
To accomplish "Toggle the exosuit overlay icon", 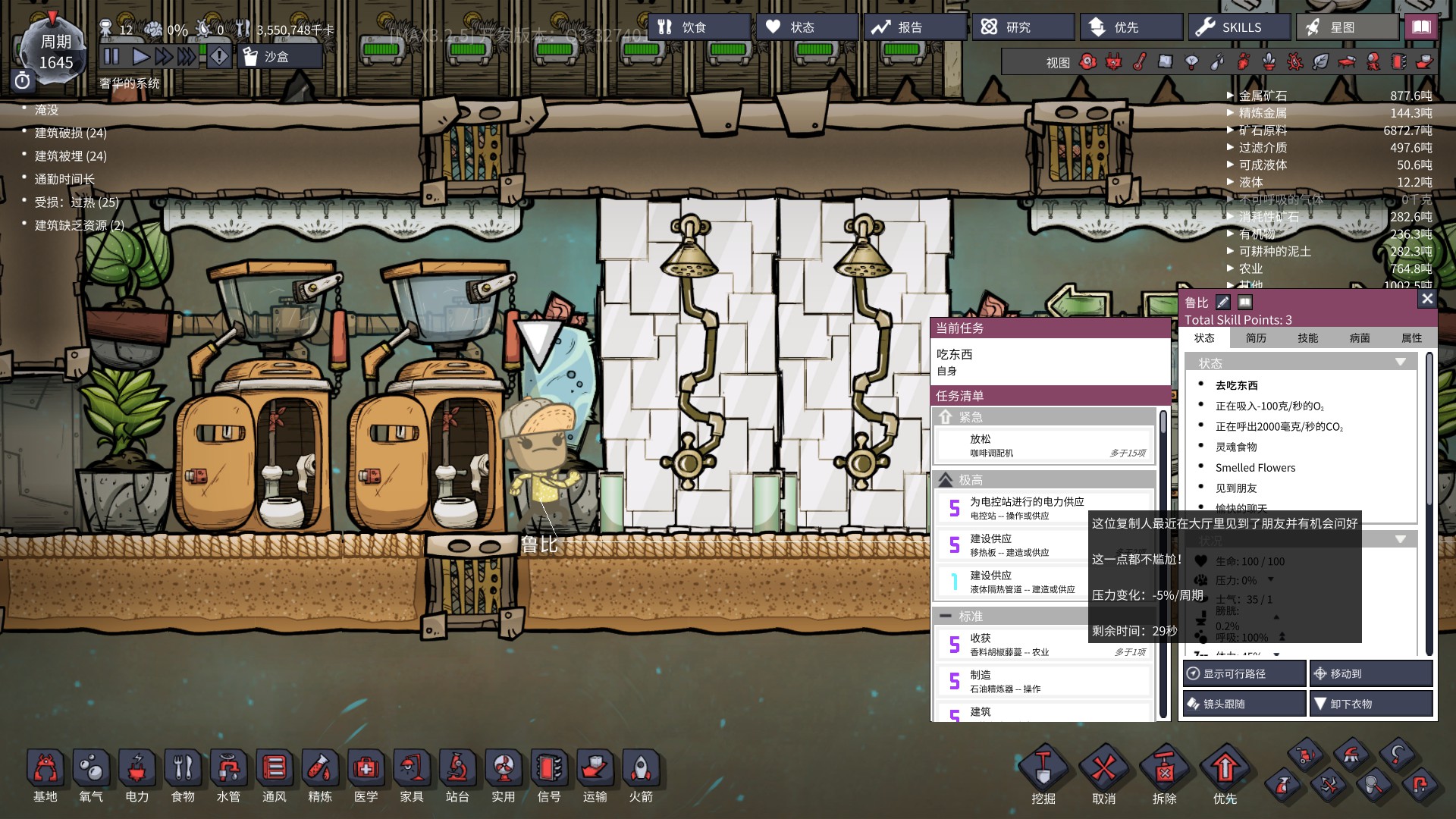I will (1373, 62).
